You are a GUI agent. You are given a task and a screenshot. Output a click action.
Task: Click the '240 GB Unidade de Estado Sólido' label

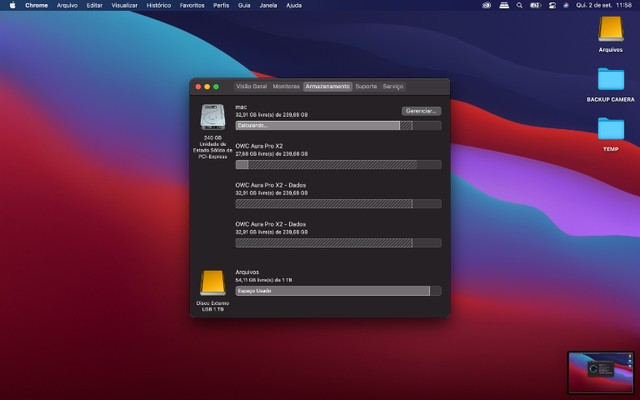point(213,147)
